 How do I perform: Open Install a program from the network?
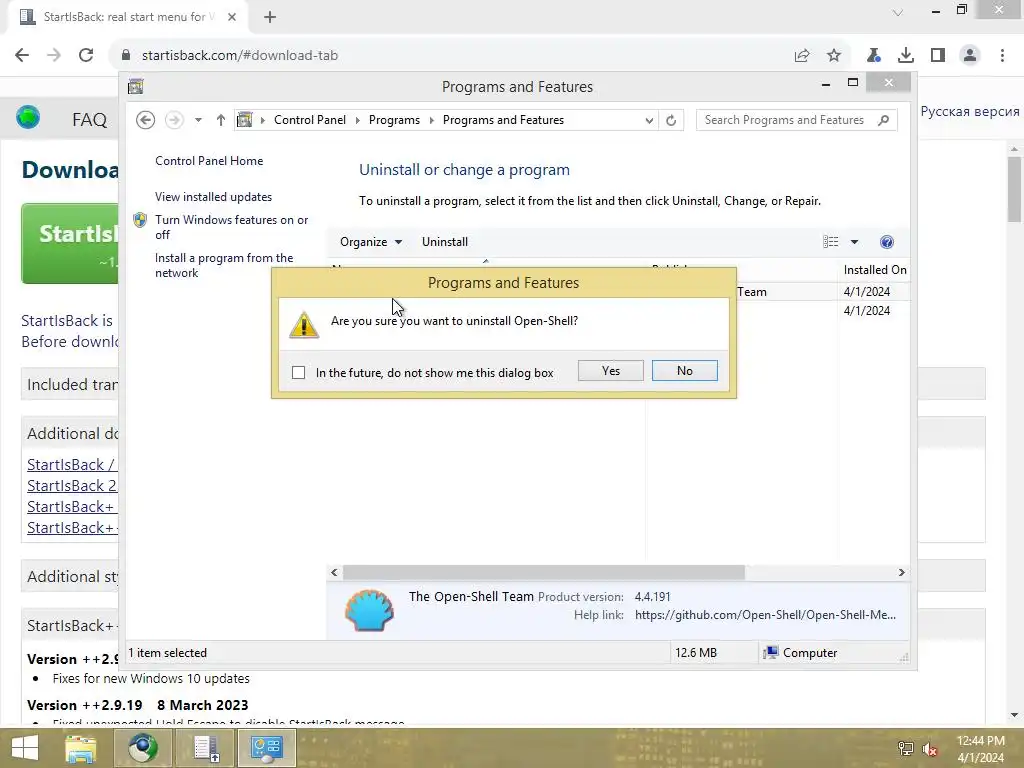pyautogui.click(x=223, y=265)
